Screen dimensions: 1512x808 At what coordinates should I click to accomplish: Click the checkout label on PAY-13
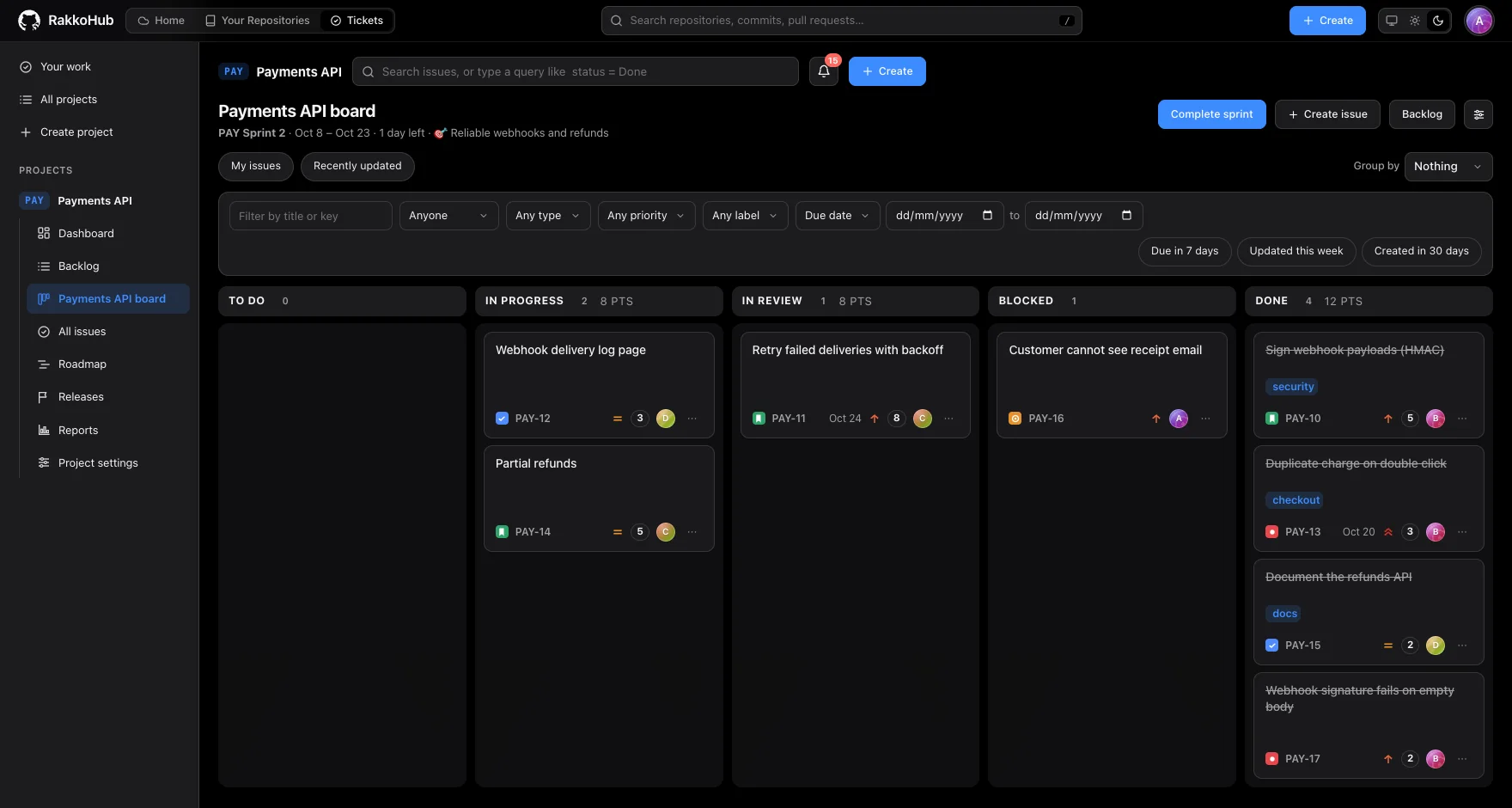tap(1296, 500)
